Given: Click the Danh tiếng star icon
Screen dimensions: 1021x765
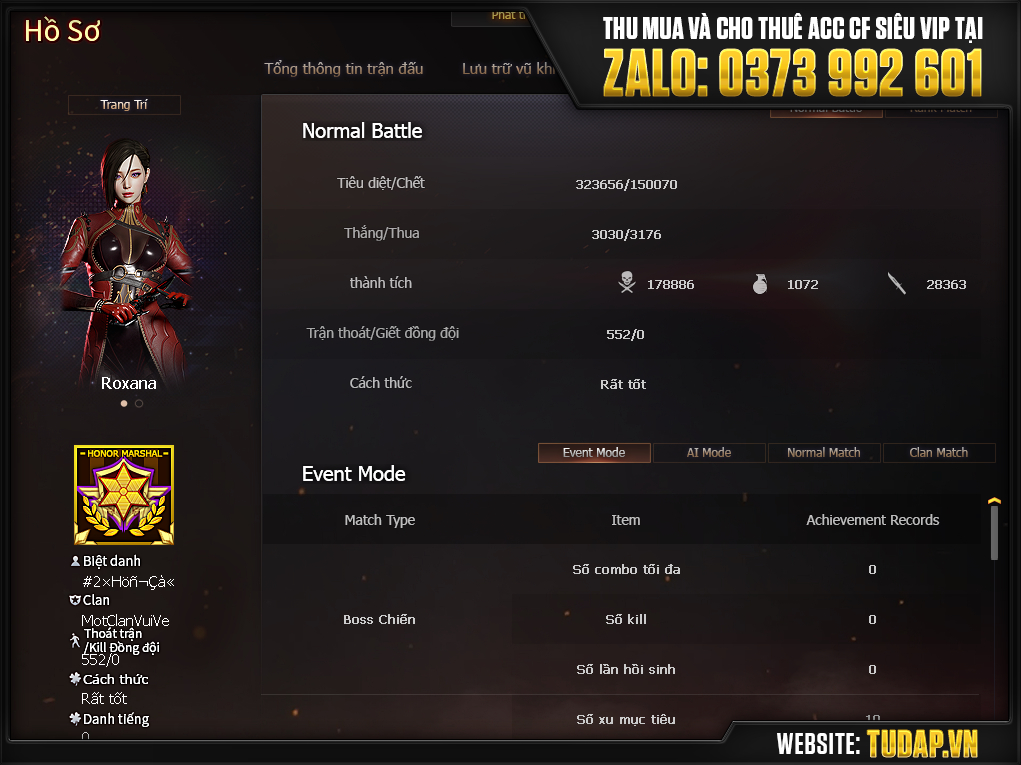Looking at the screenshot, I should 75,719.
